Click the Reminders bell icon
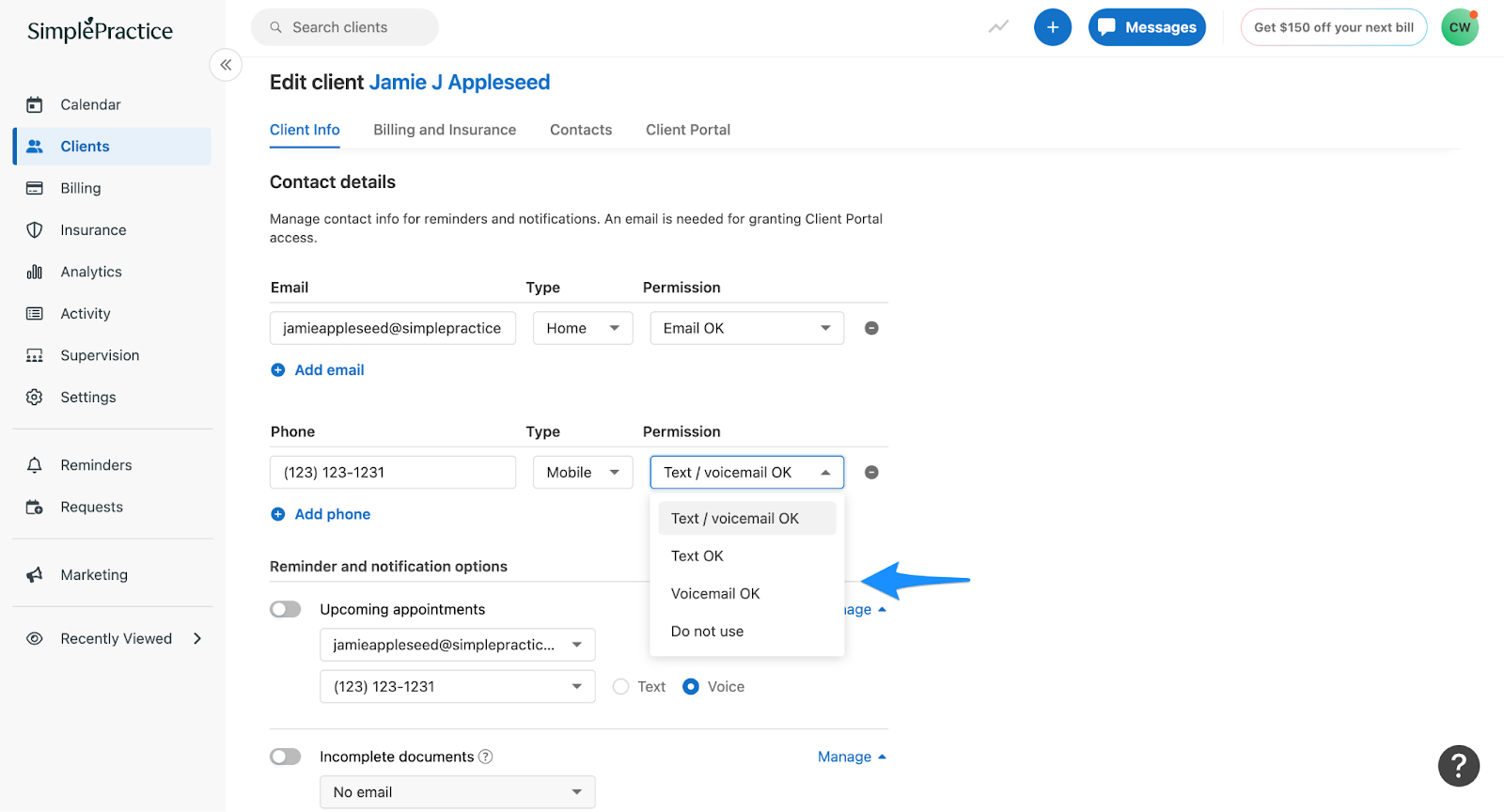The image size is (1504, 812). (x=35, y=465)
